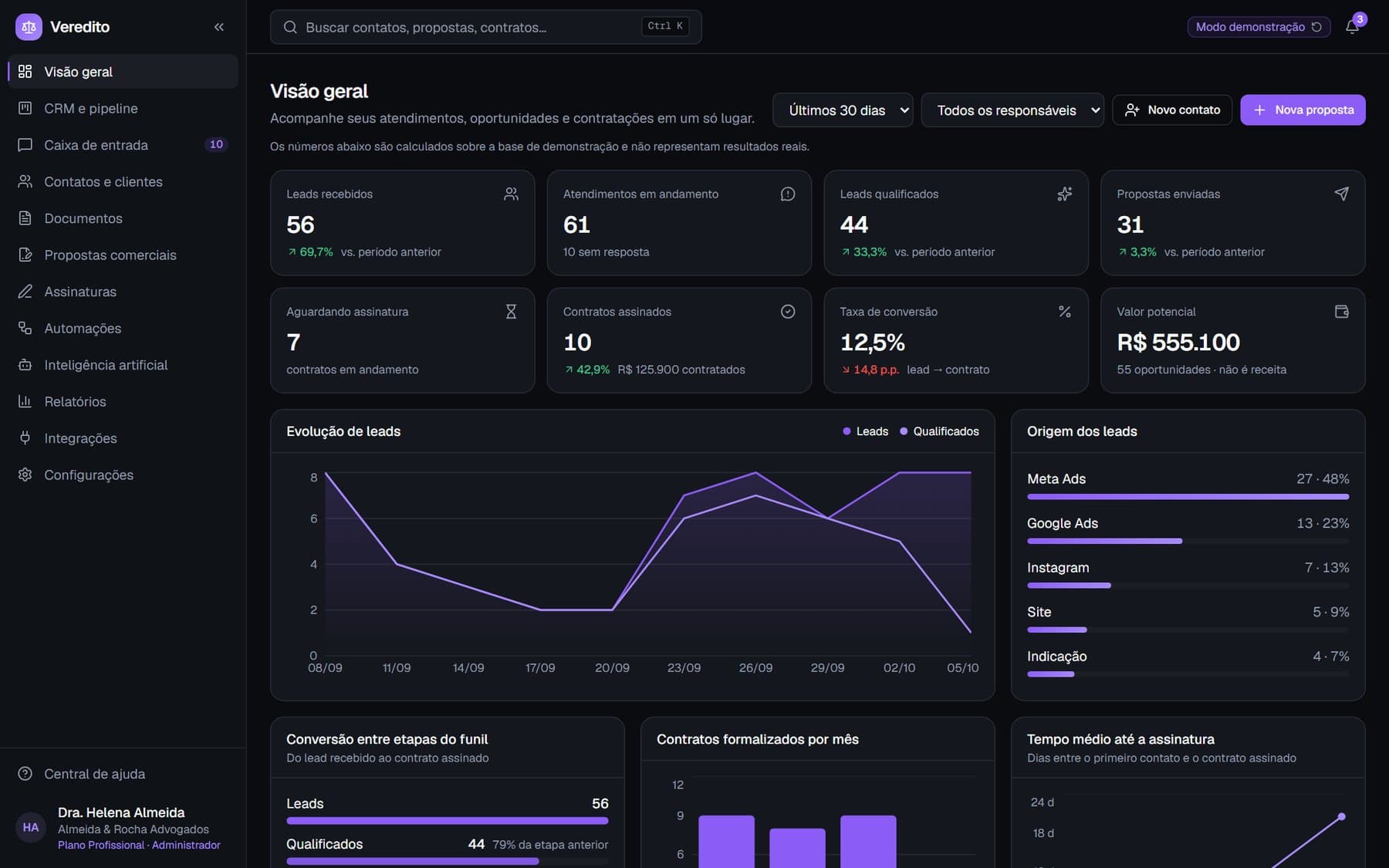
Task: Click the 12,5% conversion rate value
Action: click(x=872, y=342)
